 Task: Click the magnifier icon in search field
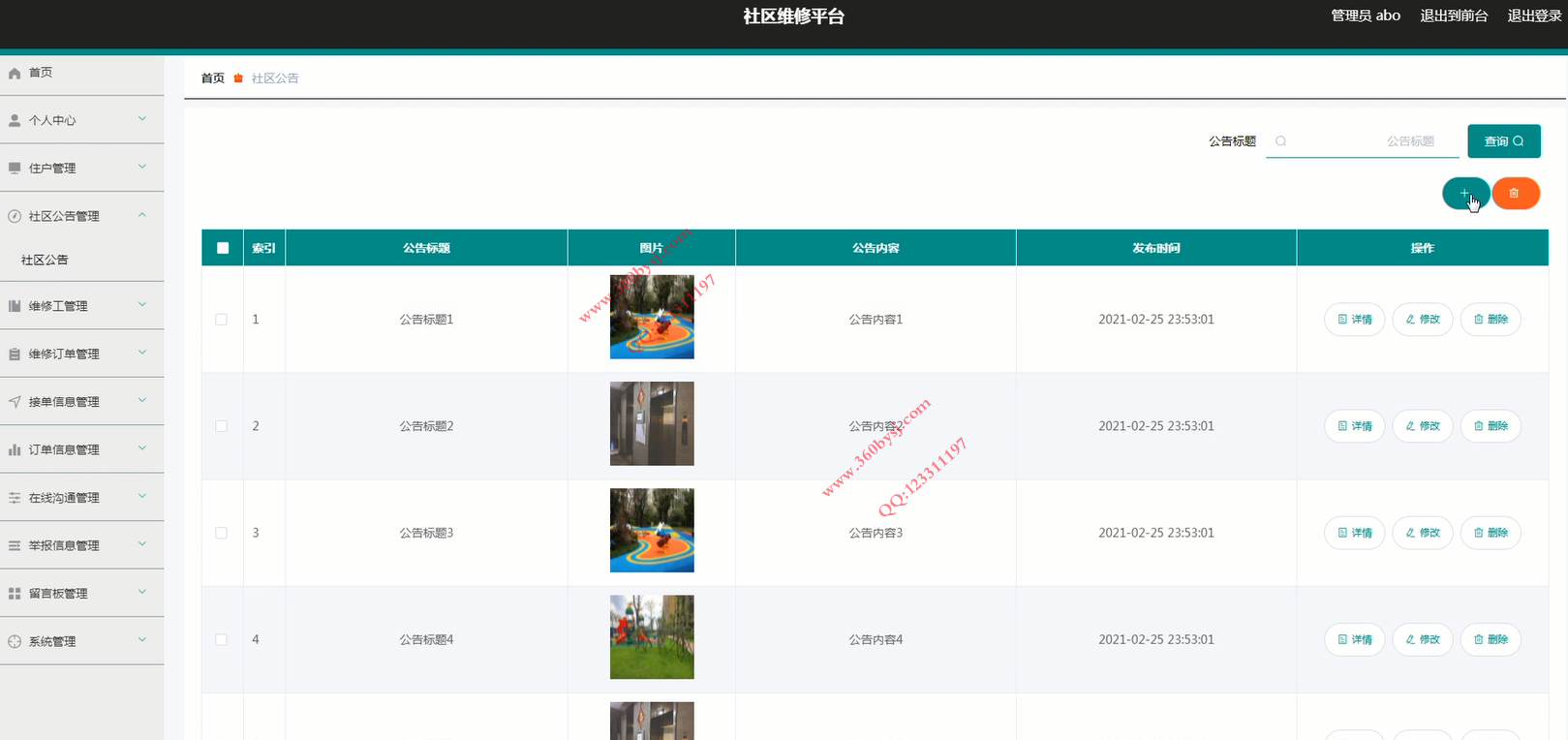pyautogui.click(x=1280, y=141)
